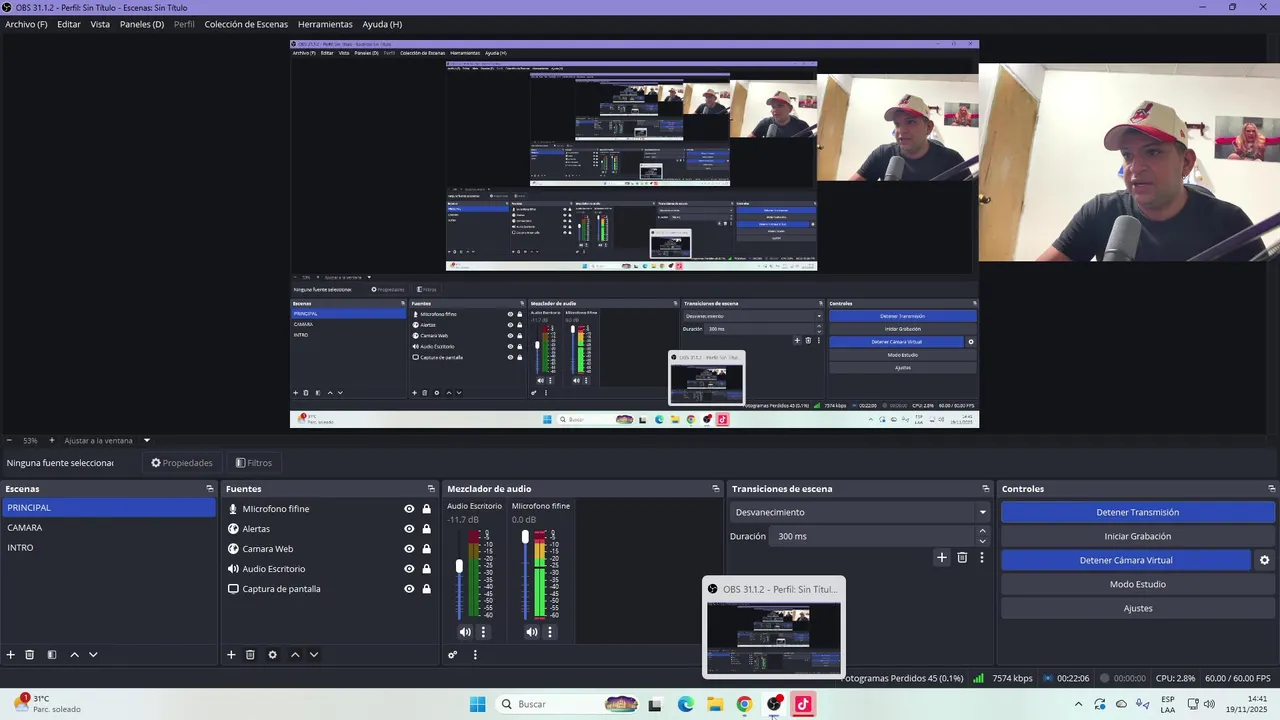Click Detener Transmisión button
Viewport: 1280px width, 720px height.
(x=1138, y=512)
